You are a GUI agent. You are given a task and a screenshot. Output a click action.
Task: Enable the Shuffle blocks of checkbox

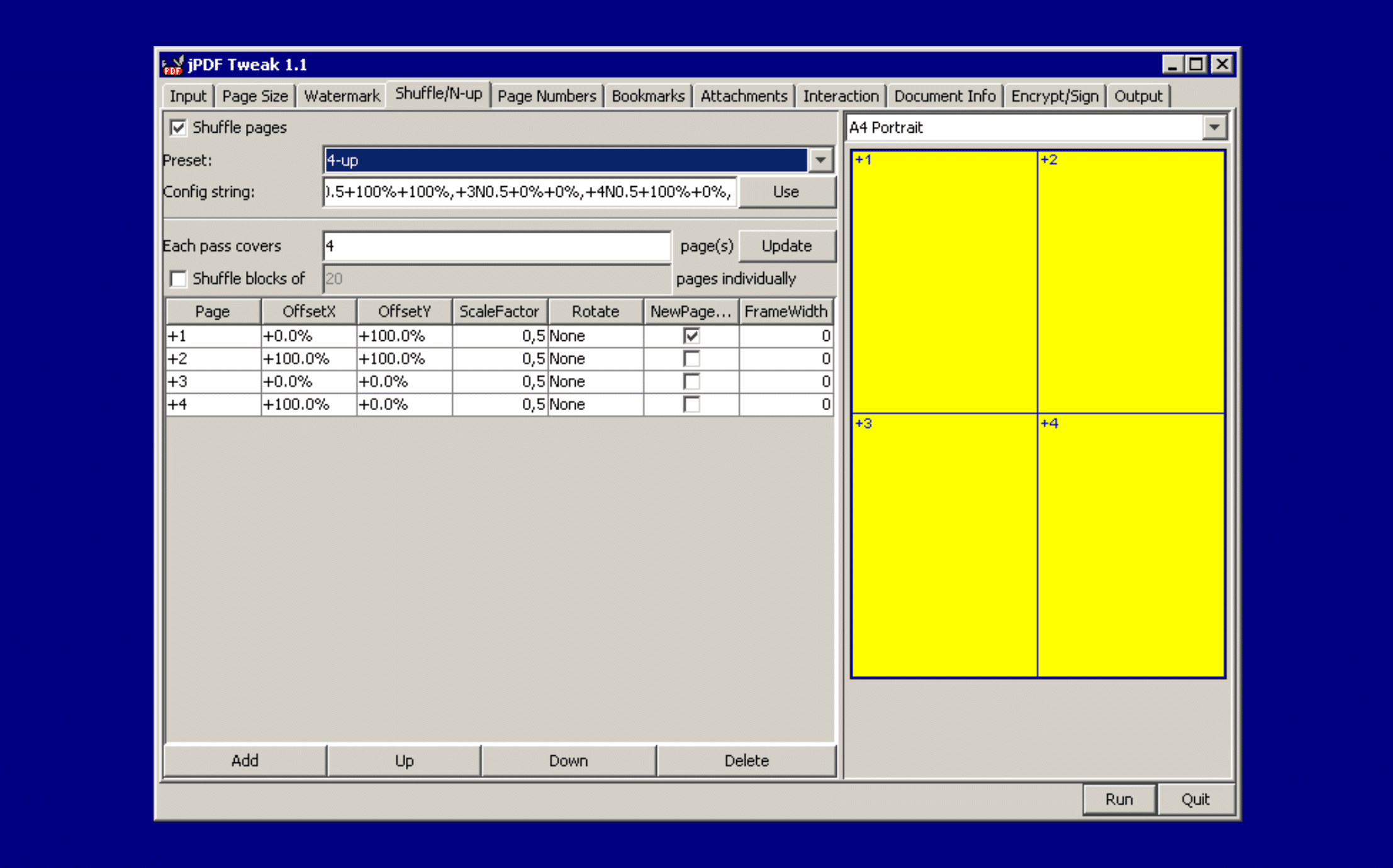pyautogui.click(x=178, y=279)
